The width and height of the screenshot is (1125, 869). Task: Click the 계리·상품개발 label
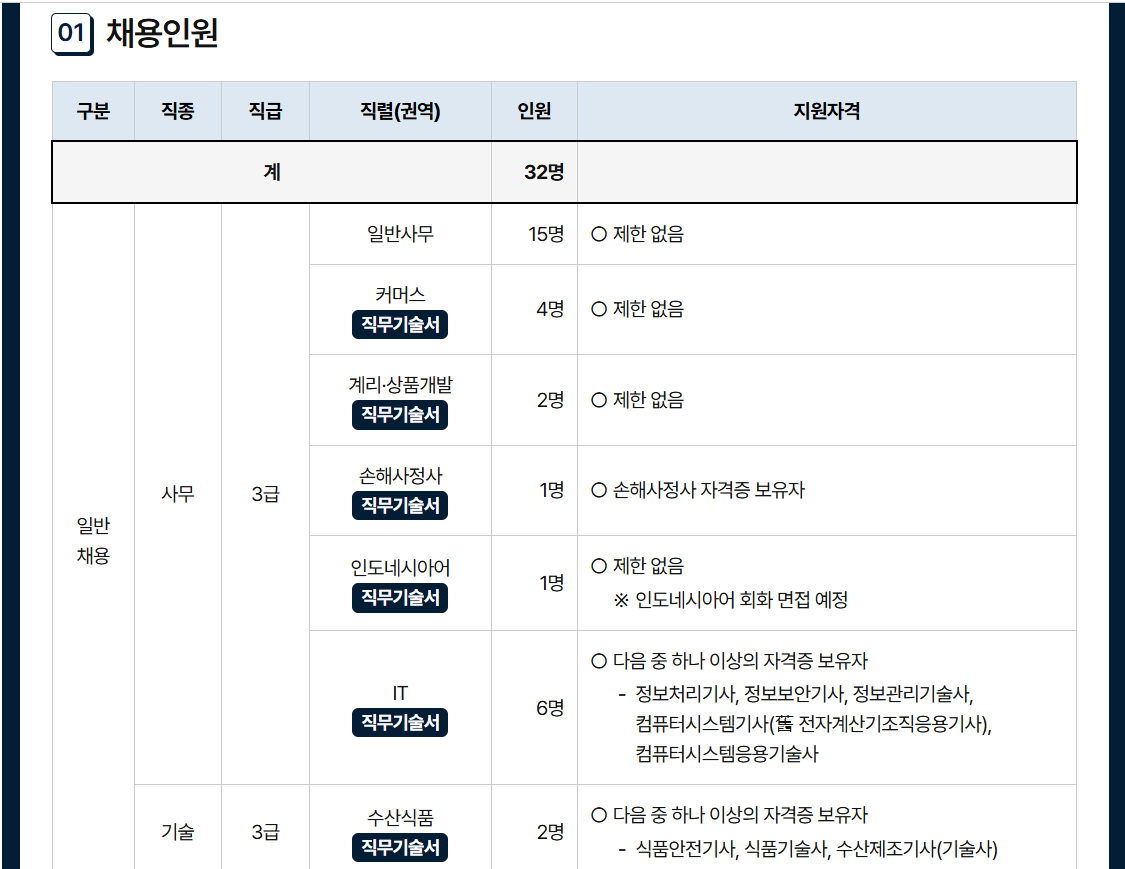400,385
